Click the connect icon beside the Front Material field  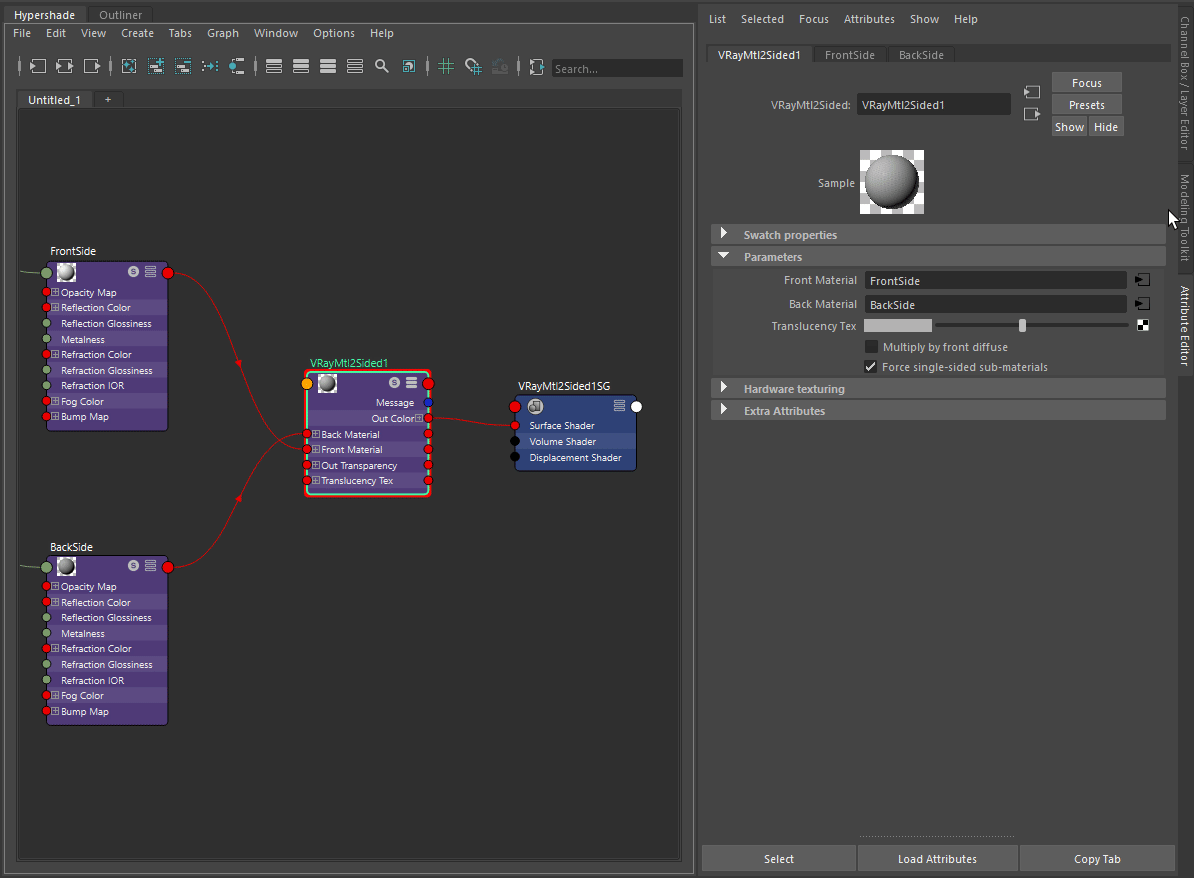pyautogui.click(x=1142, y=280)
